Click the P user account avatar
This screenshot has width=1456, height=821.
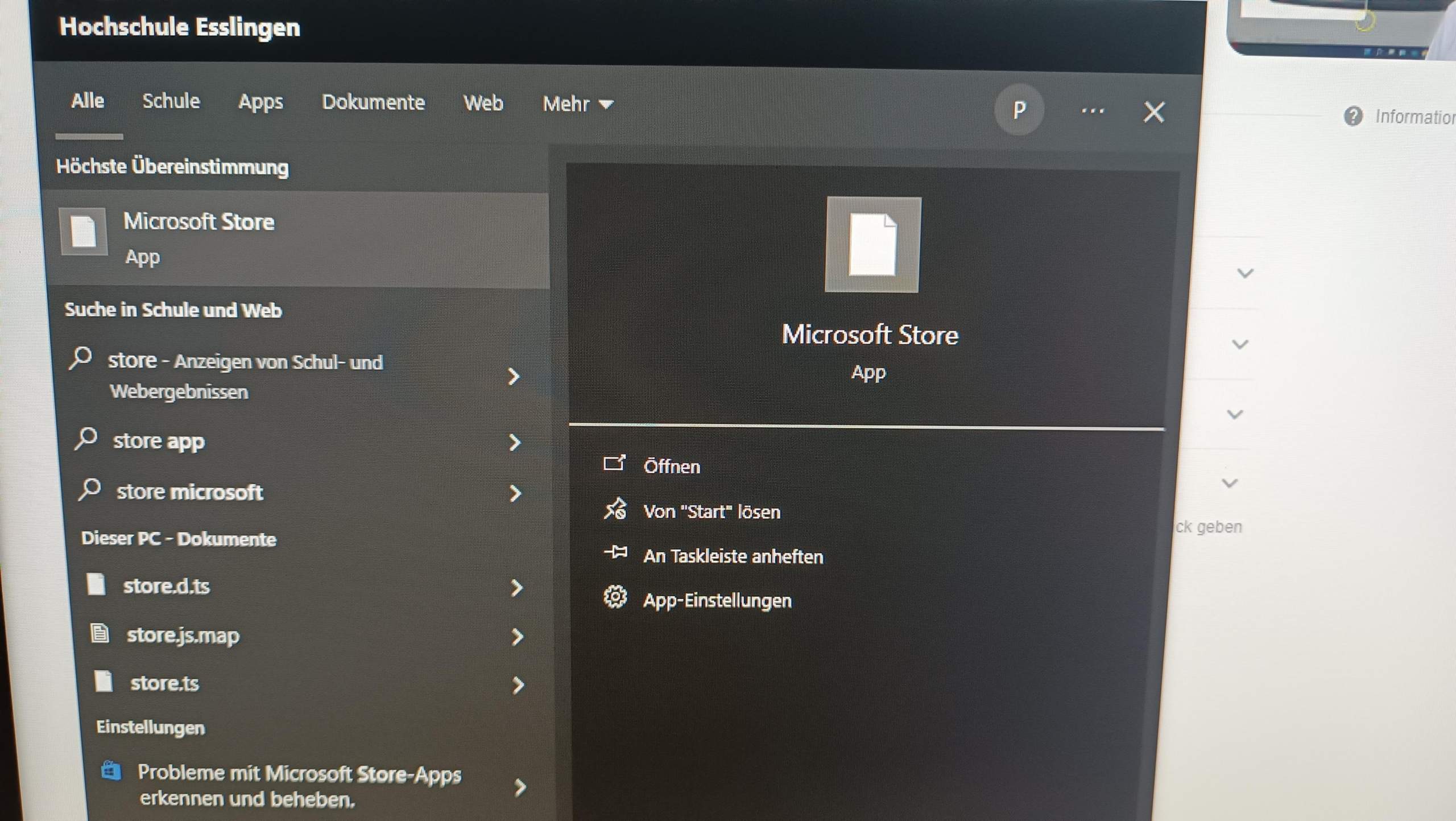(1019, 109)
